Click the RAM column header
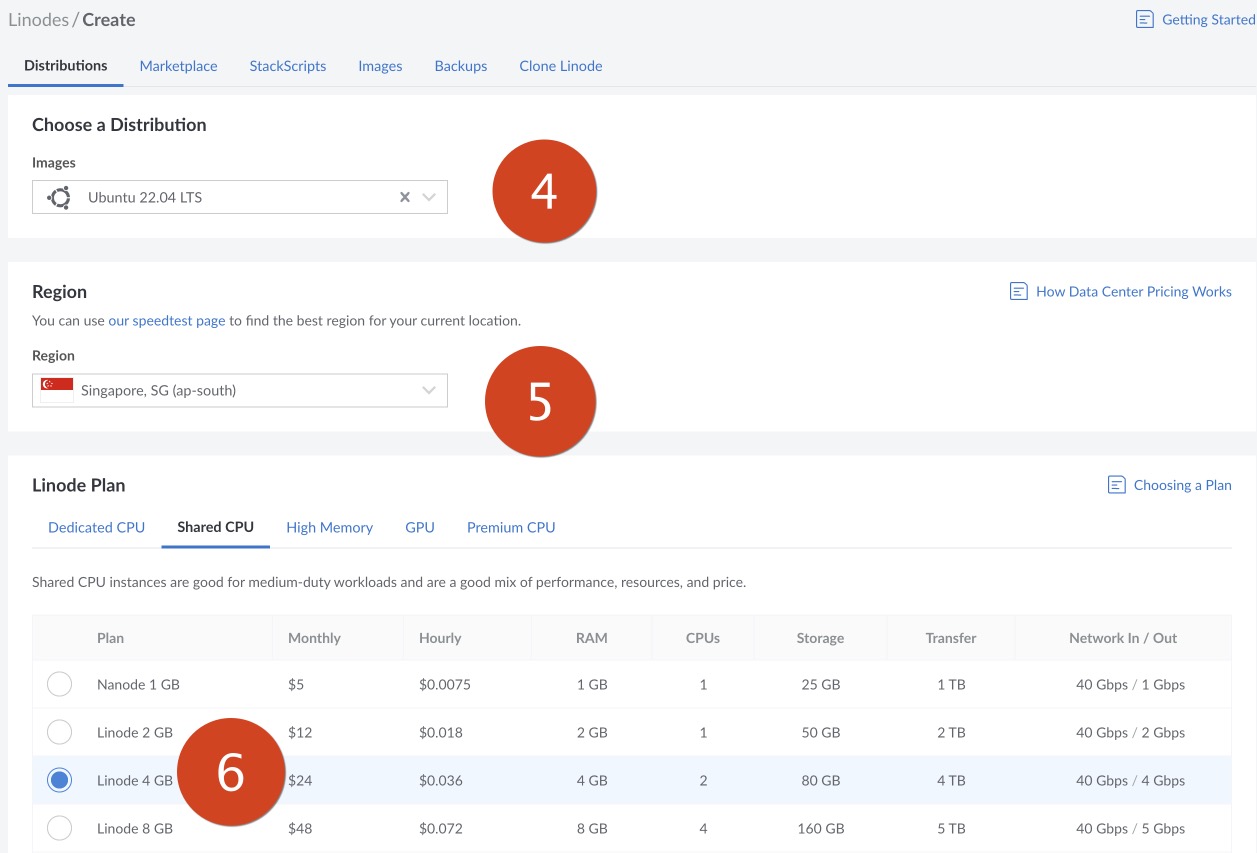 (592, 638)
